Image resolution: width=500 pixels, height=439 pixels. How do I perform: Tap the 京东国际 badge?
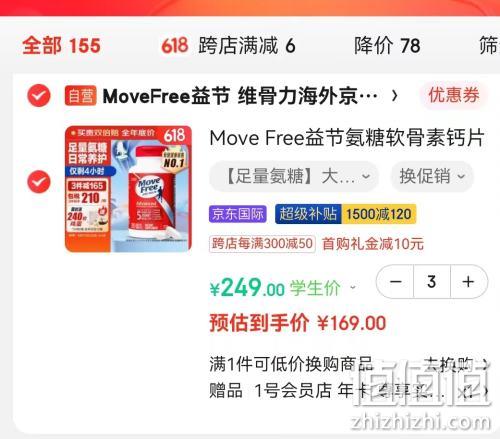[238, 214]
